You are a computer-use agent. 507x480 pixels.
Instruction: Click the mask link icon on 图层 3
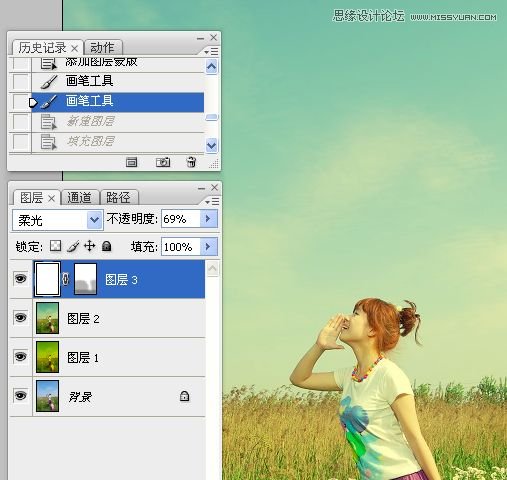pyautogui.click(x=66, y=279)
